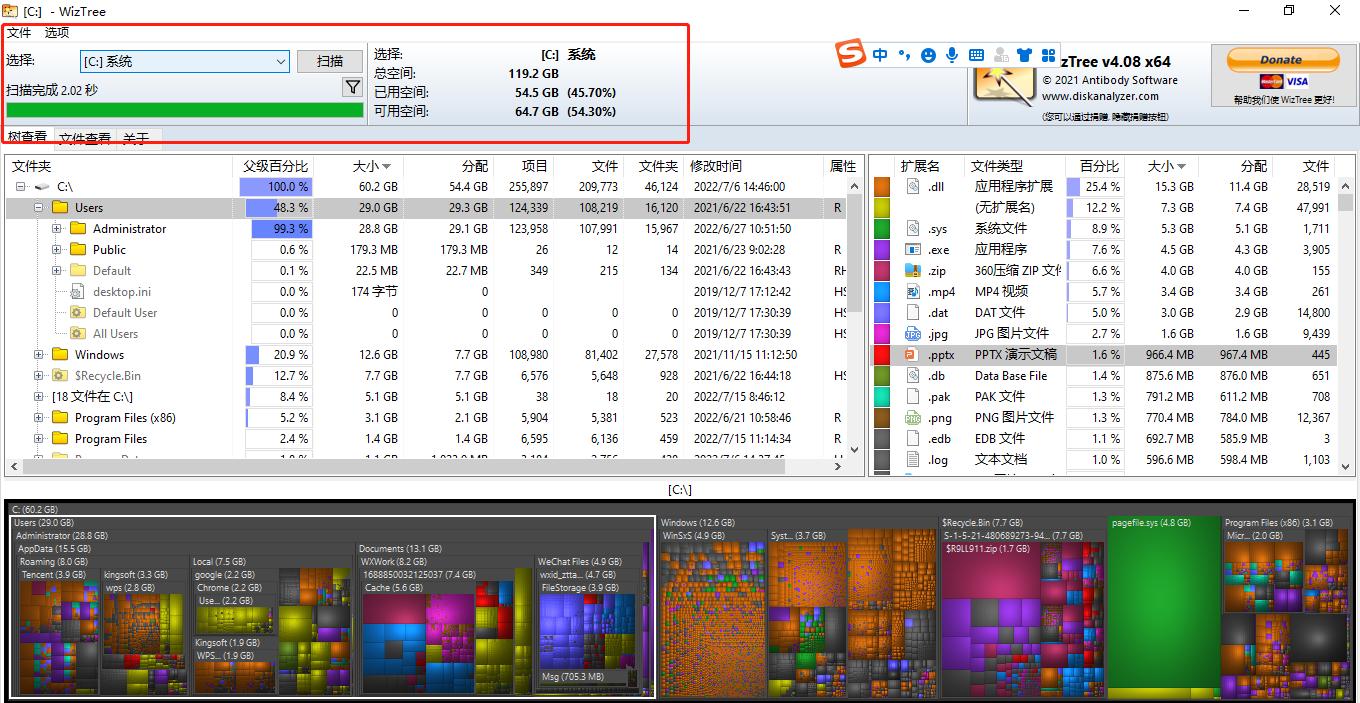Click the shirt skin icon in IME bar

pos(1024,55)
